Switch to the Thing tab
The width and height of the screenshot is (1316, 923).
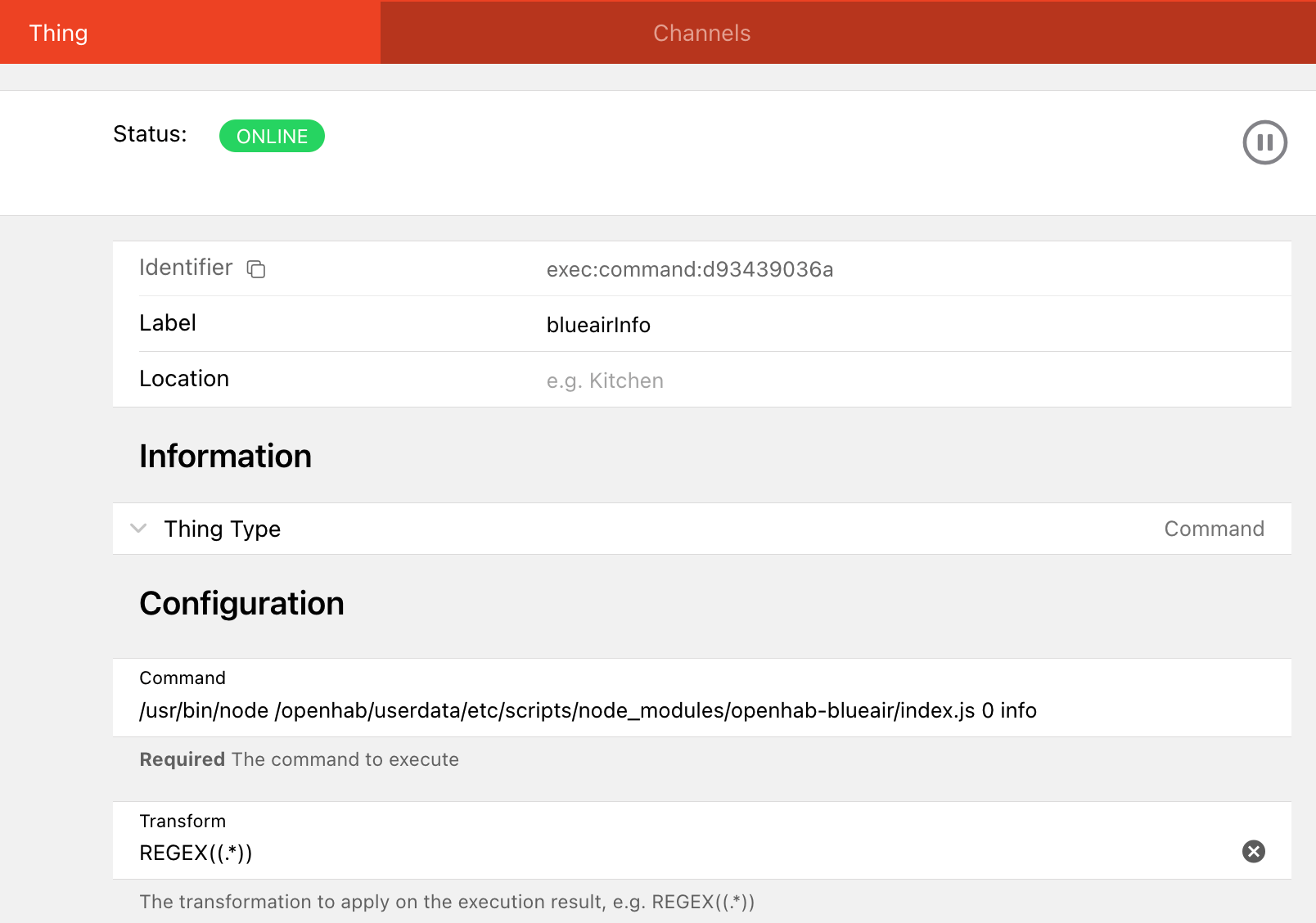pyautogui.click(x=59, y=33)
